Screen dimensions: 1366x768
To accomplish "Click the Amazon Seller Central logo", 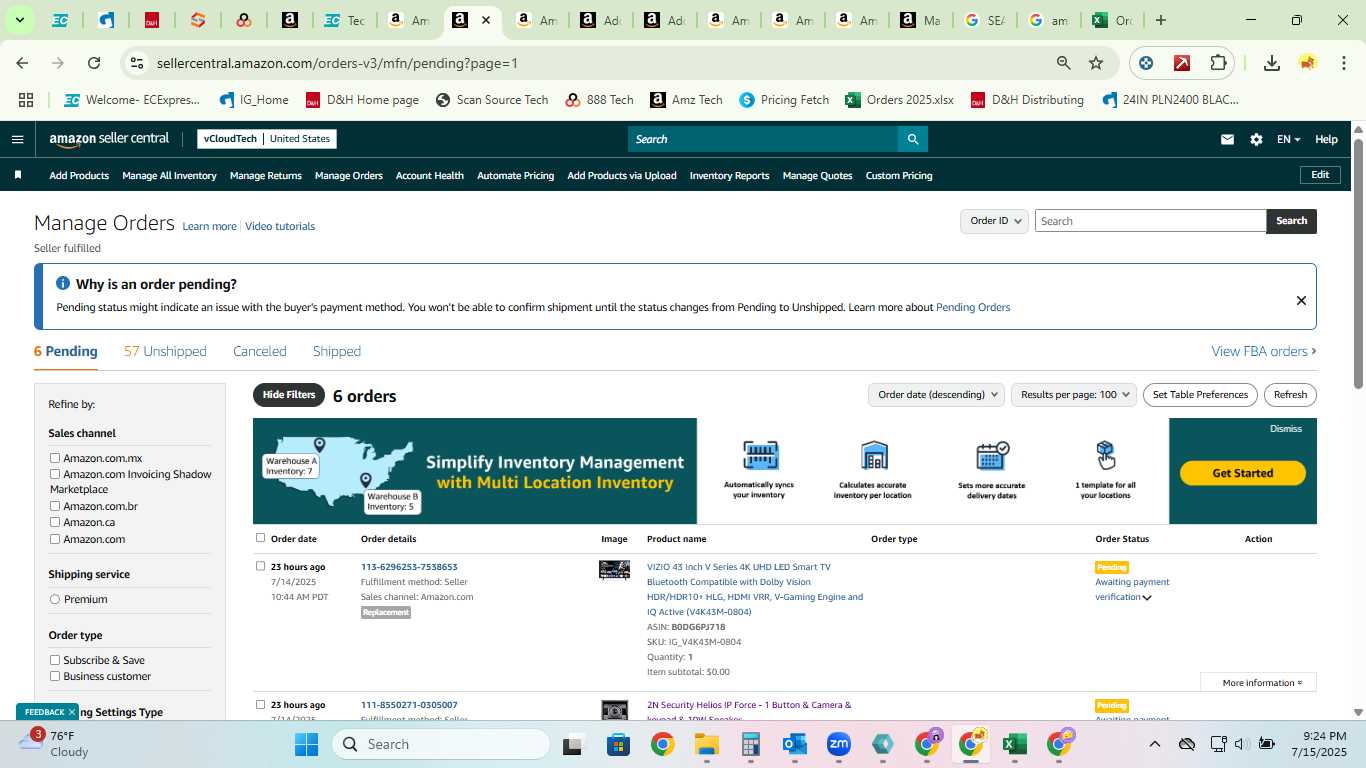I will pyautogui.click(x=109, y=139).
